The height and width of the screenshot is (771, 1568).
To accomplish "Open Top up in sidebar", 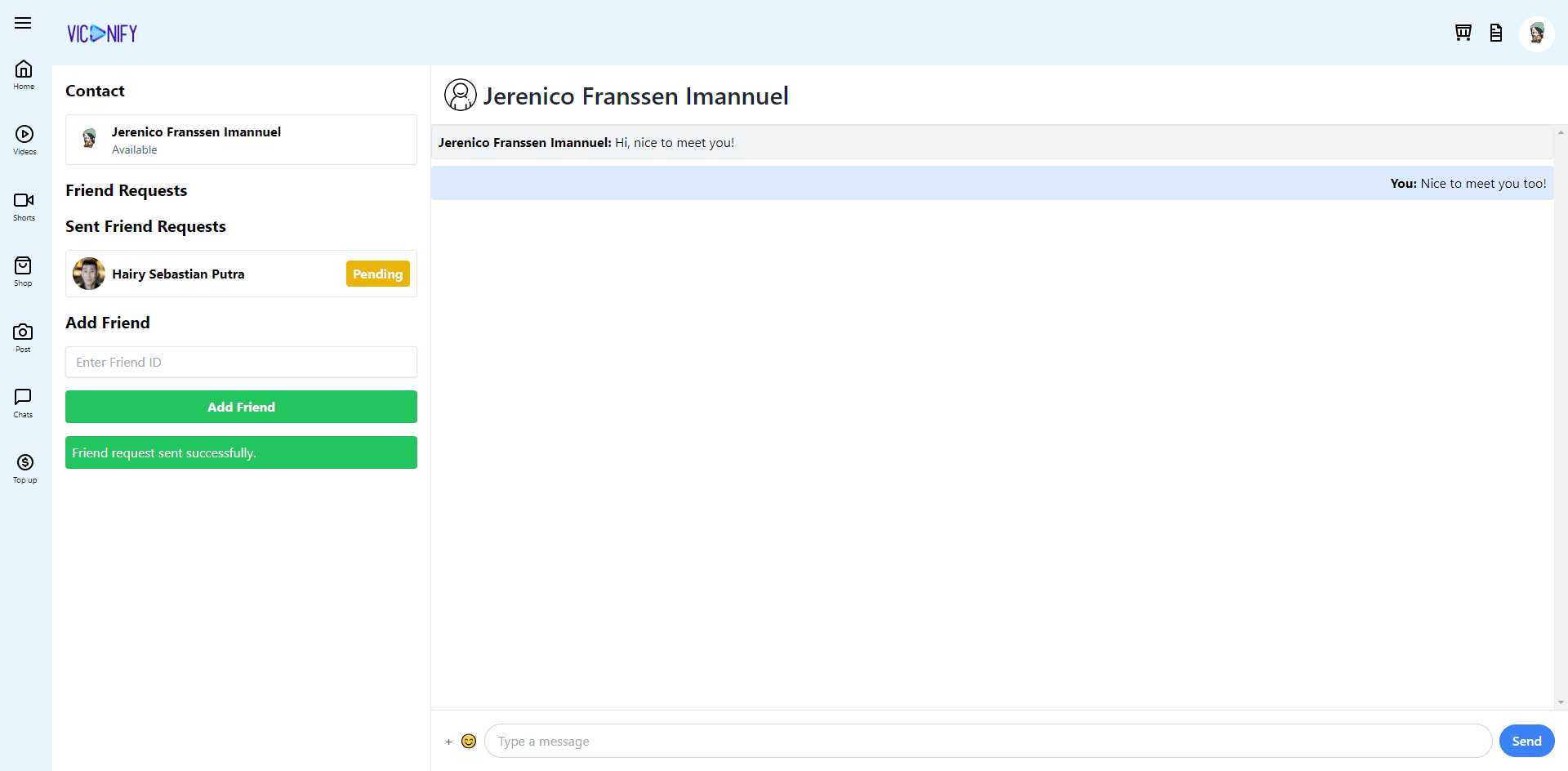I will (24, 468).
